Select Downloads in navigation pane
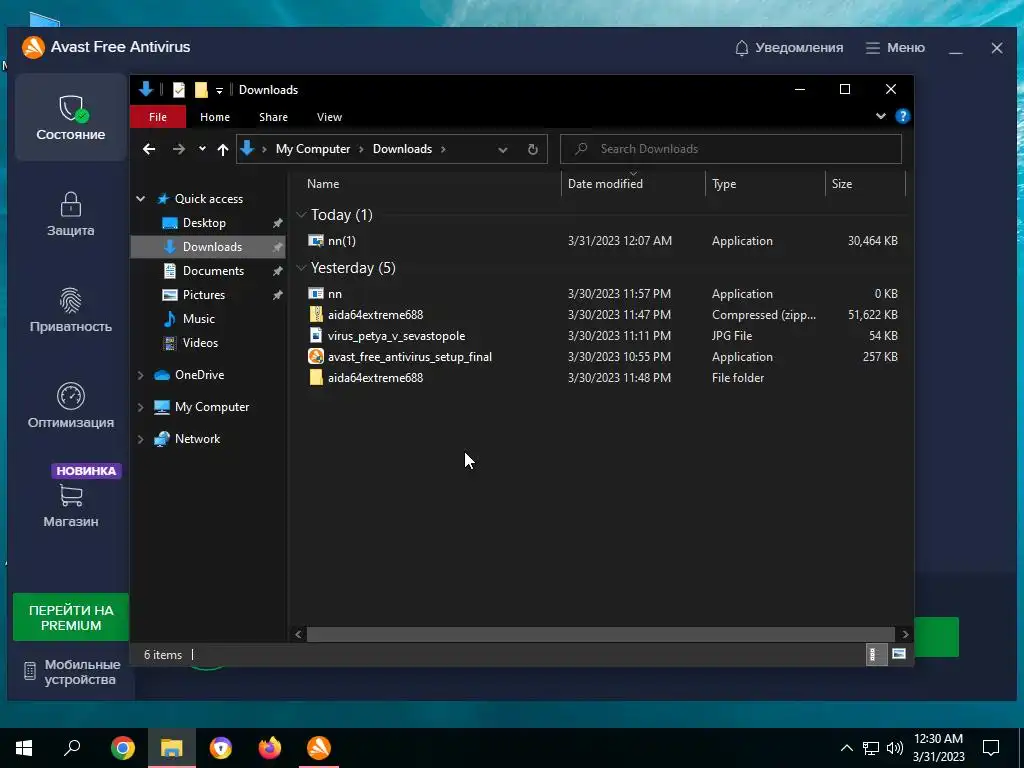The image size is (1024, 768). coord(212,247)
